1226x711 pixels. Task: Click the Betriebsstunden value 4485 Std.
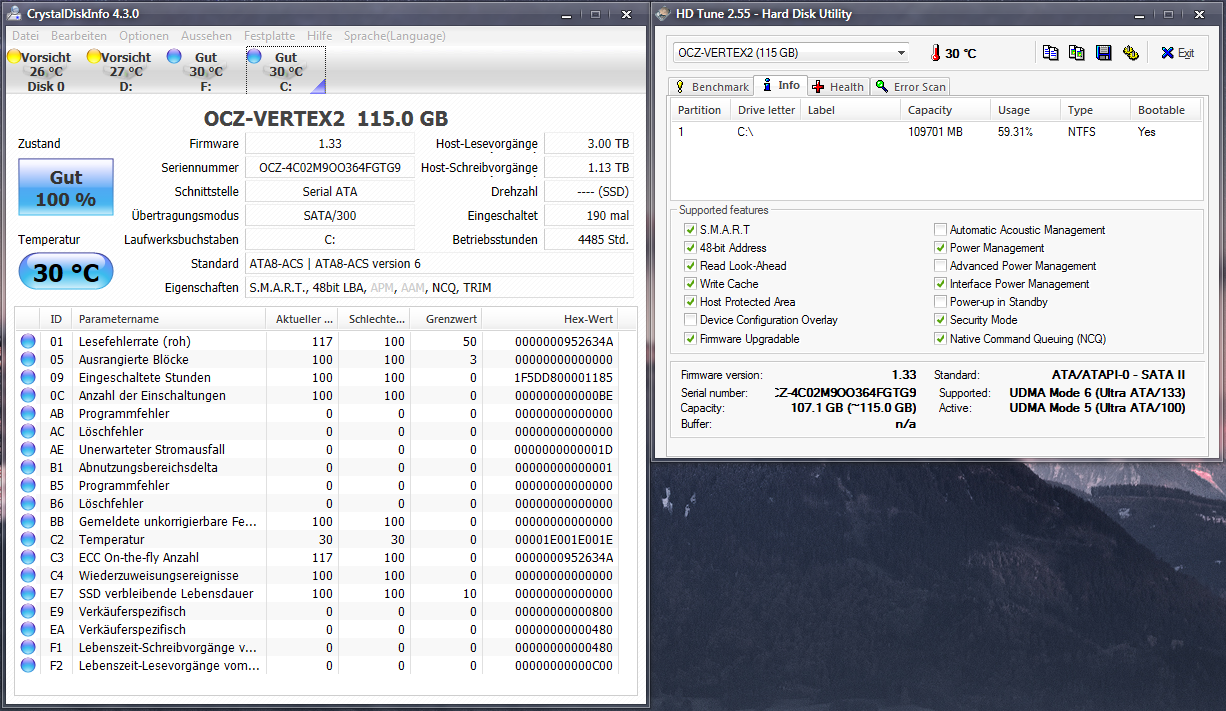coord(589,240)
